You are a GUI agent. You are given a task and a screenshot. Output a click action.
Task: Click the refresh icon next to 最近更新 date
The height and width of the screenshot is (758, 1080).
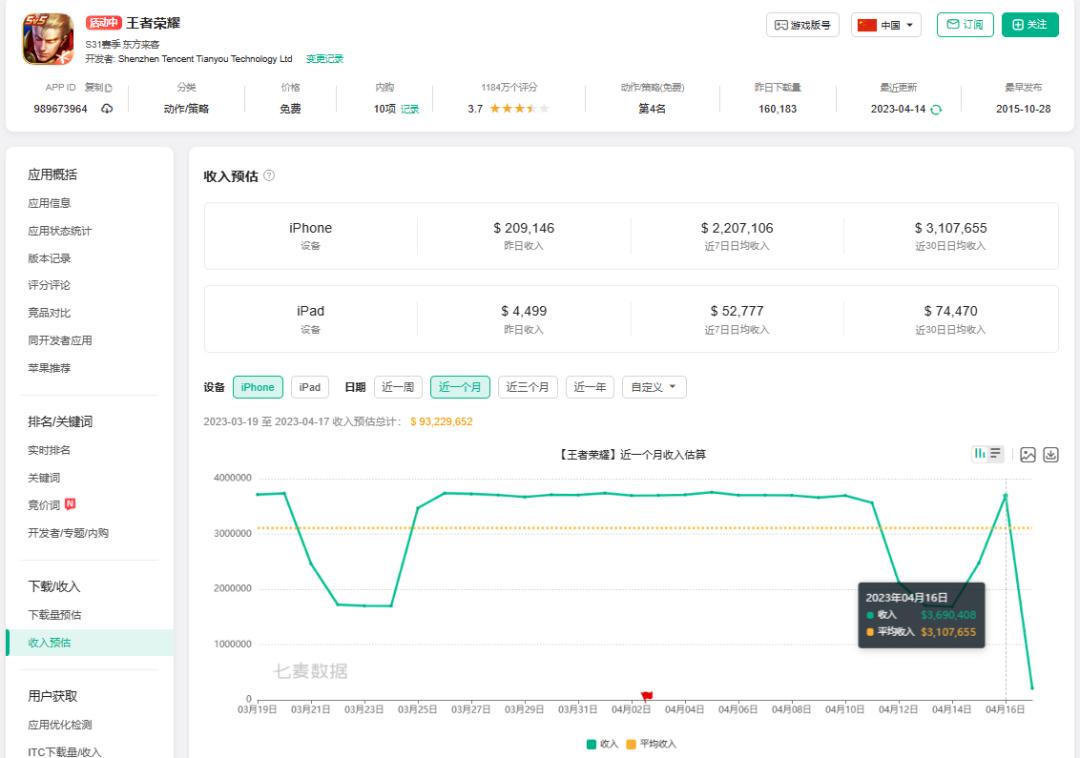934,108
